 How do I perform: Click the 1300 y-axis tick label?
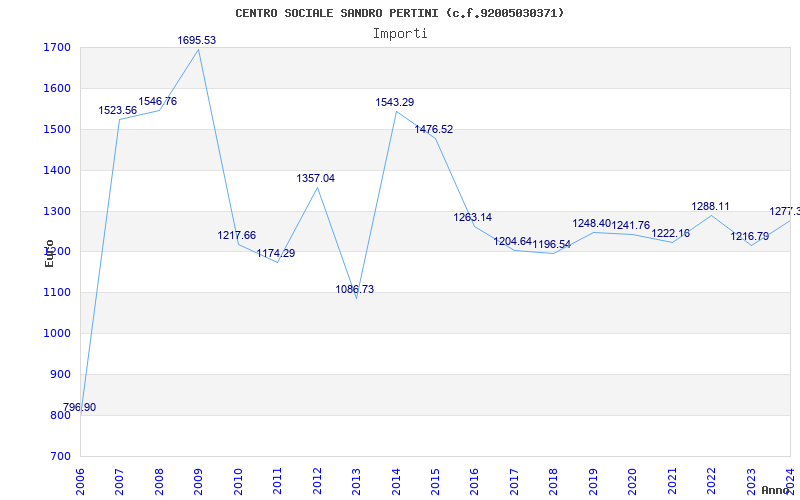click(57, 211)
